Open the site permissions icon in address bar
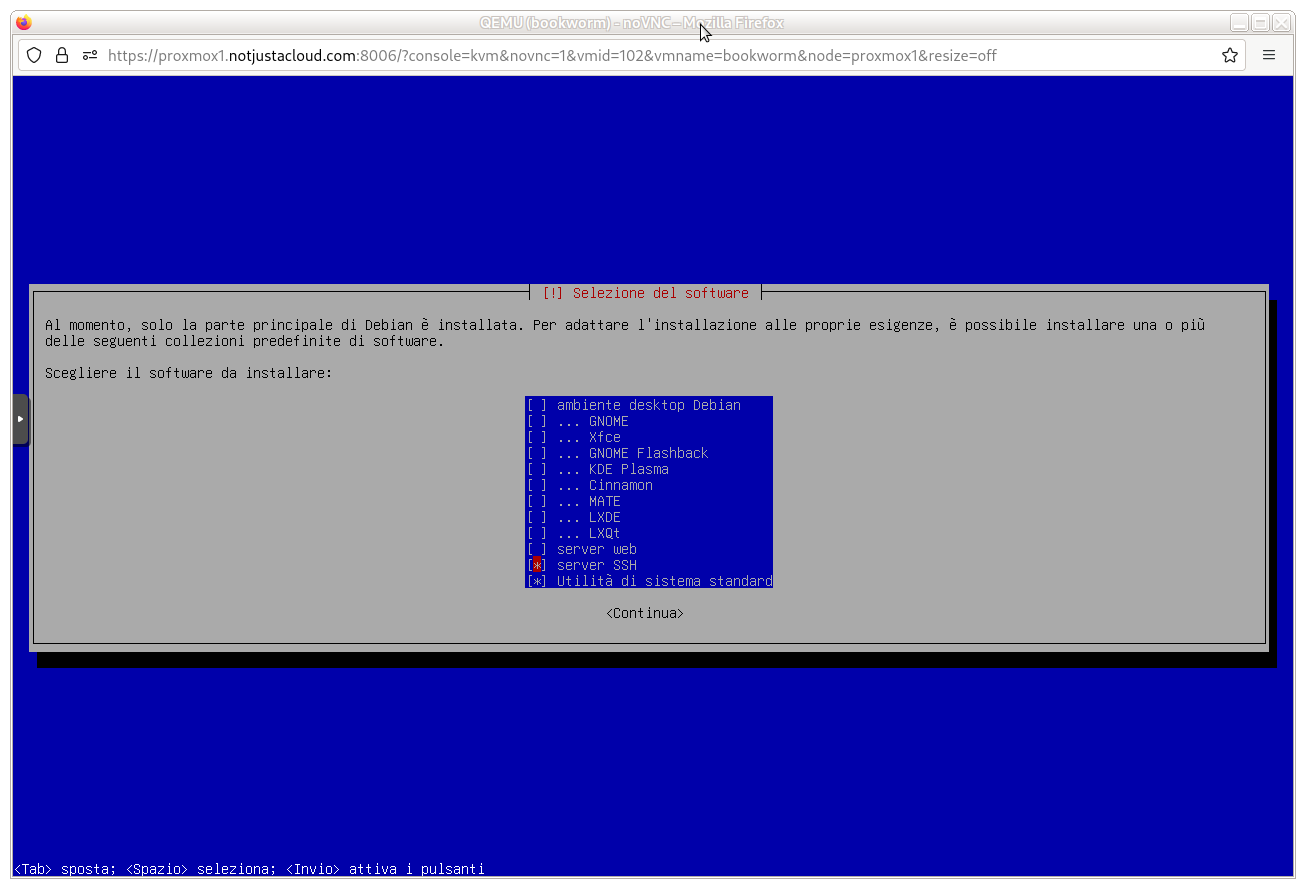Screen dimensions: 1306x889 point(90,55)
